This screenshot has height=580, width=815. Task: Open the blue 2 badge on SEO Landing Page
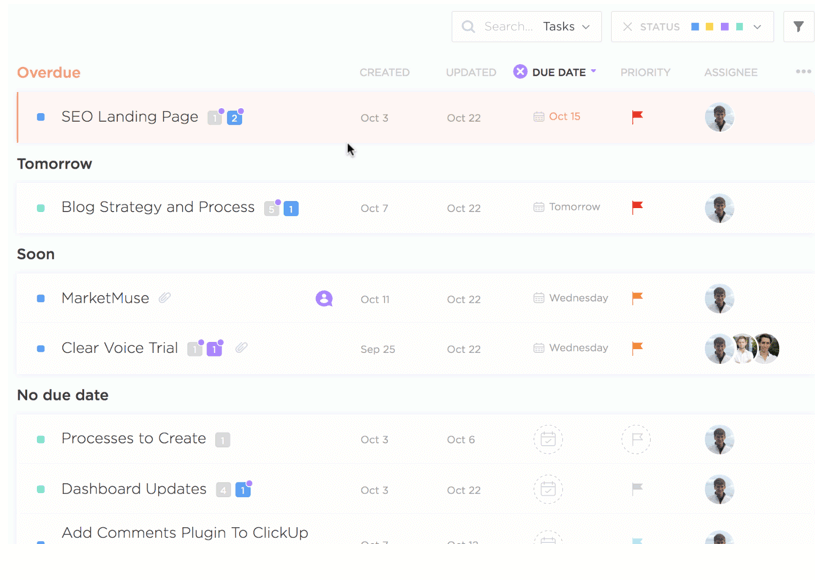click(x=234, y=118)
